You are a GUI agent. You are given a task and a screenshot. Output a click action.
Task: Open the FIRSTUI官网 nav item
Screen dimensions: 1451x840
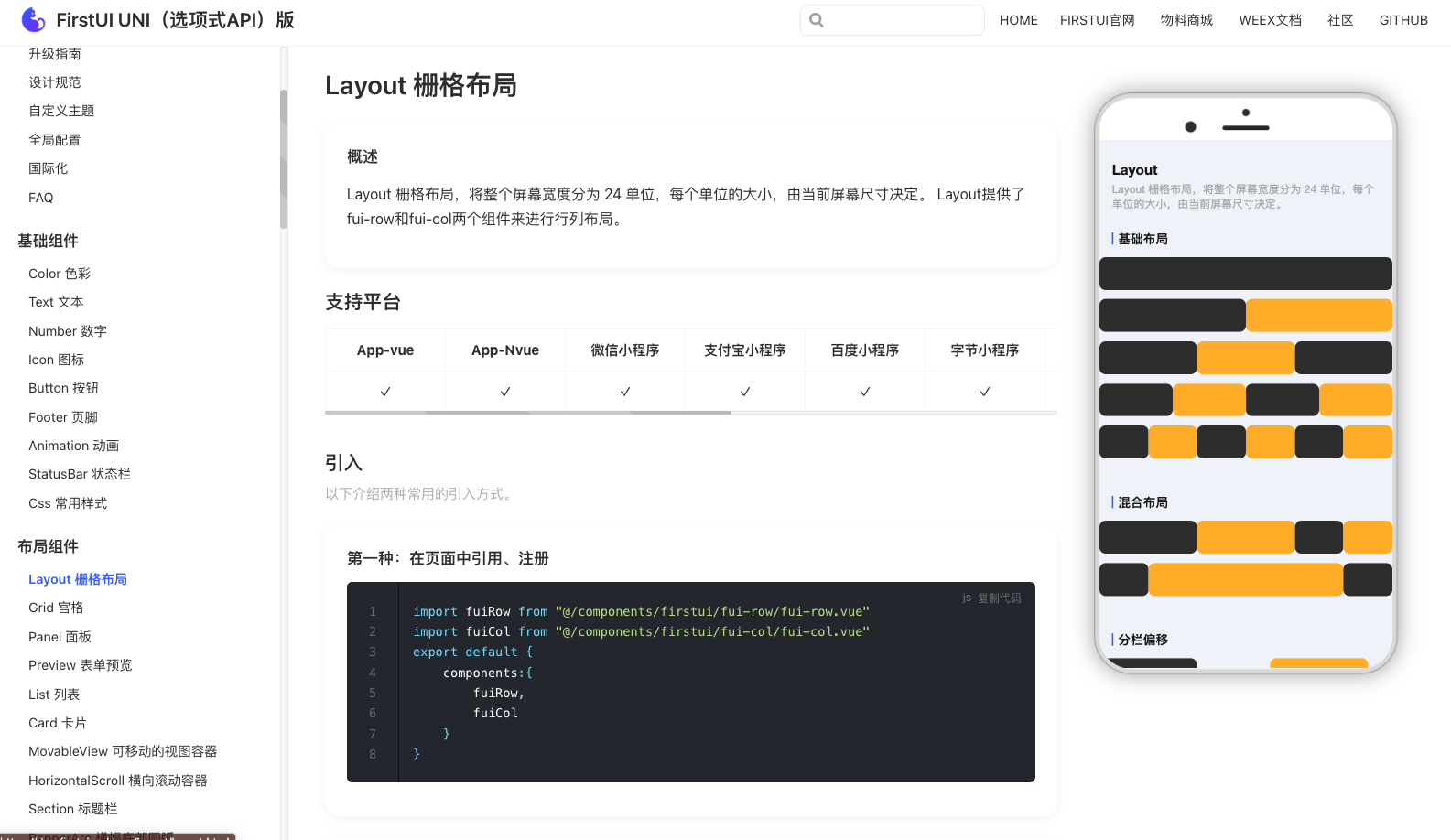point(1098,20)
